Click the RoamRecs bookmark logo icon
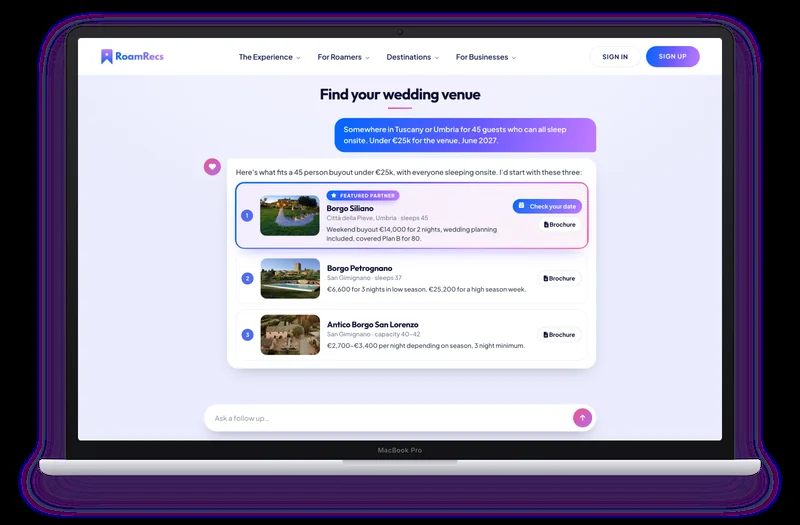 coord(107,57)
